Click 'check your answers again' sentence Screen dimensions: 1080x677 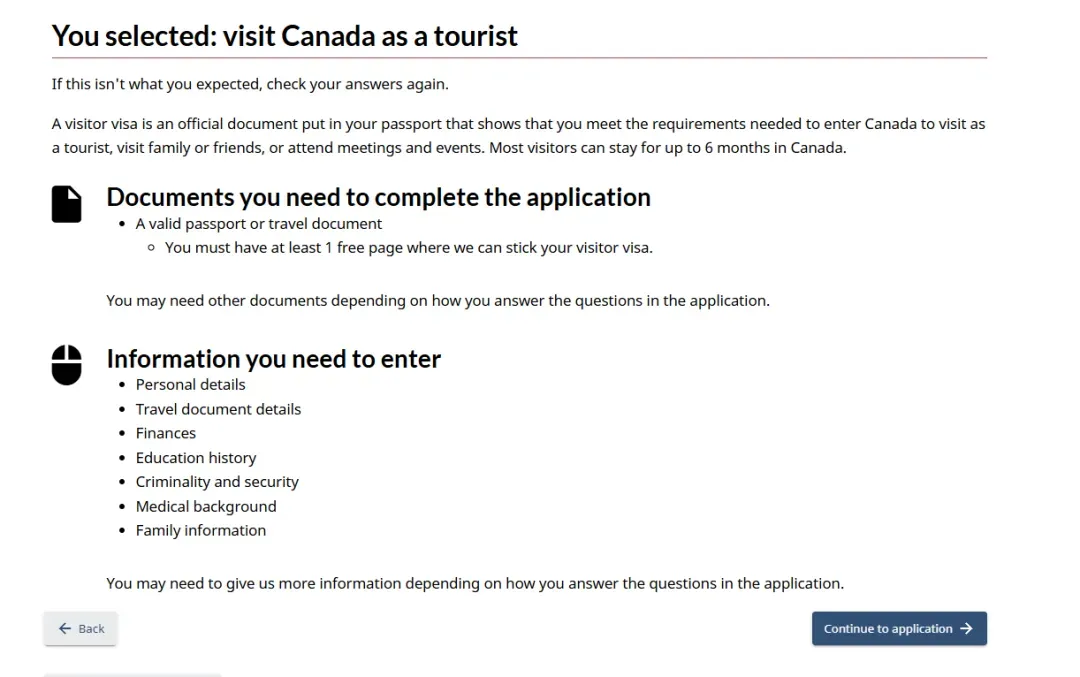tap(250, 84)
